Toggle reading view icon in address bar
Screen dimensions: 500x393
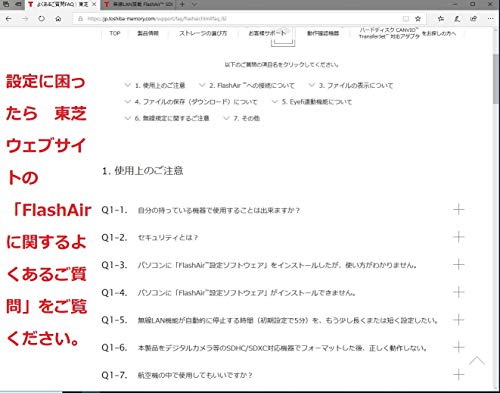pos(406,19)
